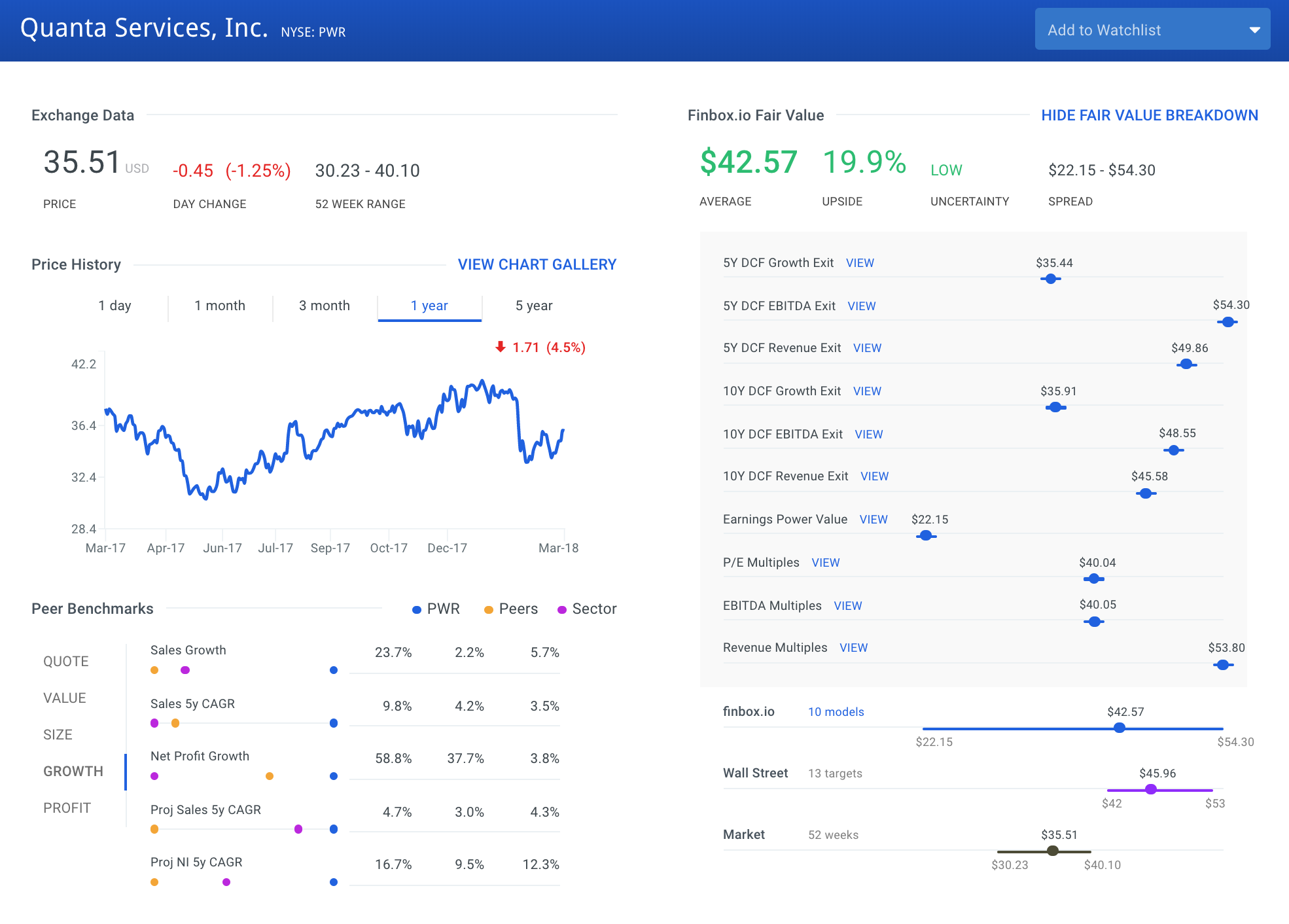Screen dimensions: 1289x924
Task: Click the Sales Growth sector purple dot
Action: point(185,670)
